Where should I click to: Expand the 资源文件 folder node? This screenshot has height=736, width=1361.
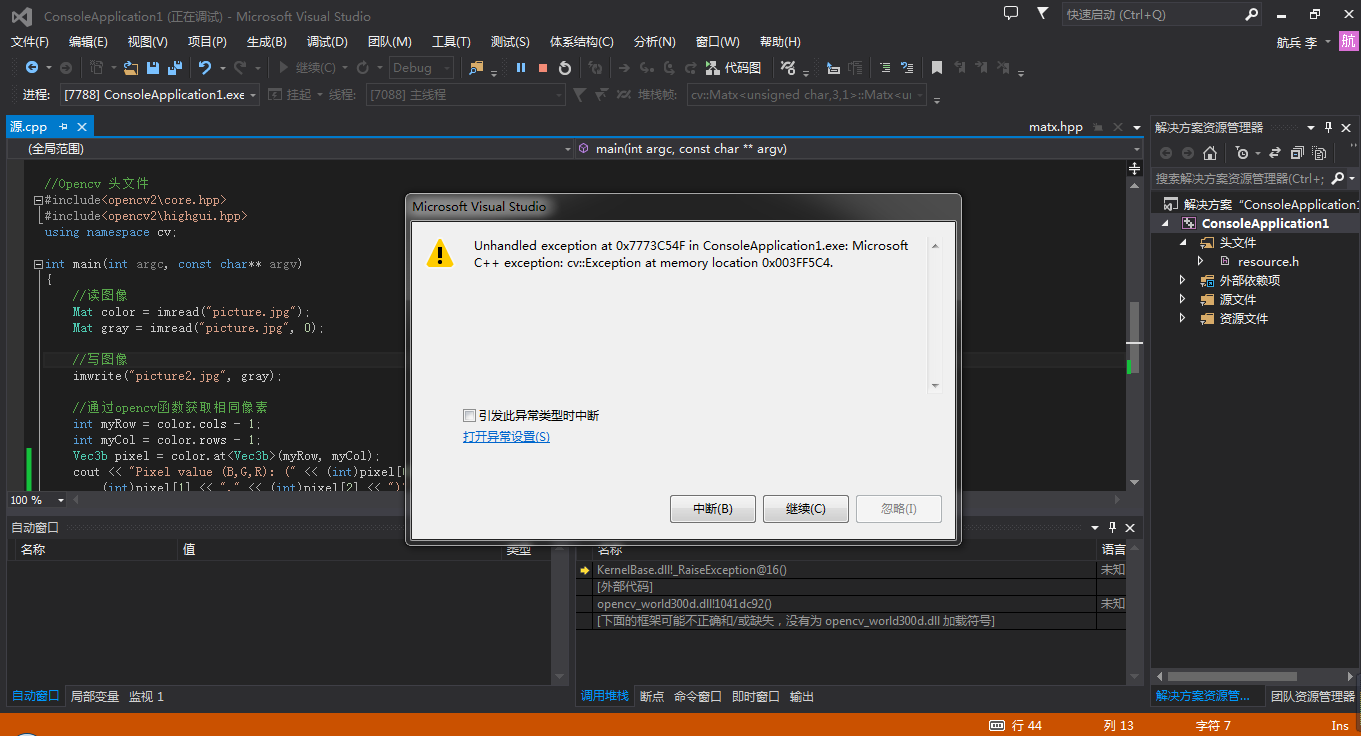(x=1183, y=319)
